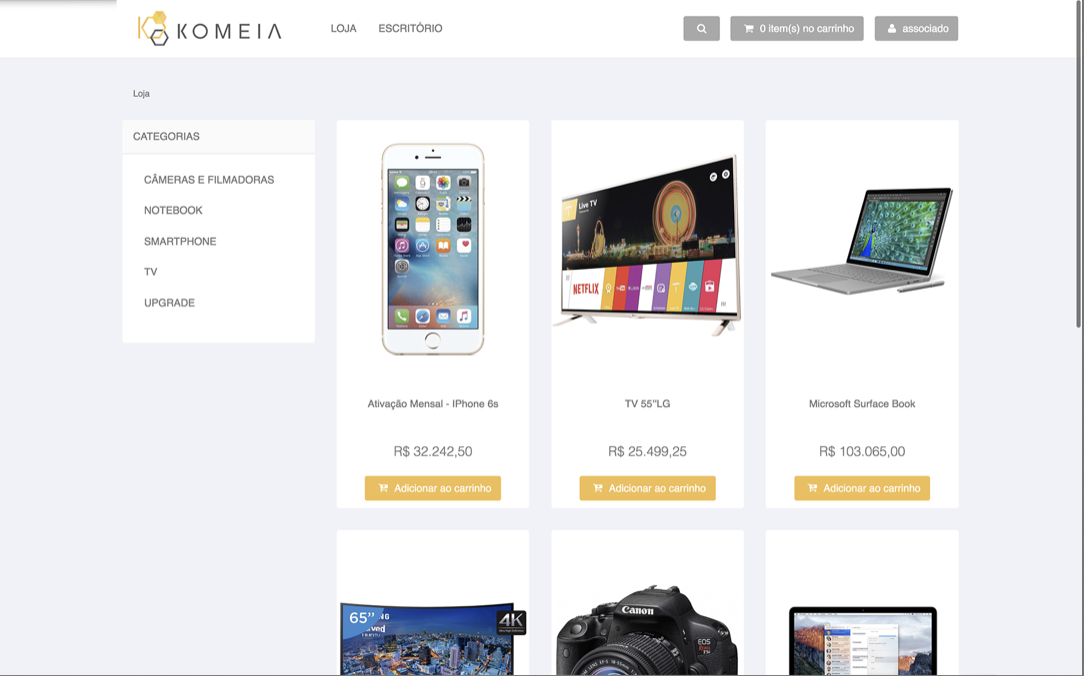The height and width of the screenshot is (676, 1084).
Task: Add TV 55"LG to the cart
Action: point(647,488)
